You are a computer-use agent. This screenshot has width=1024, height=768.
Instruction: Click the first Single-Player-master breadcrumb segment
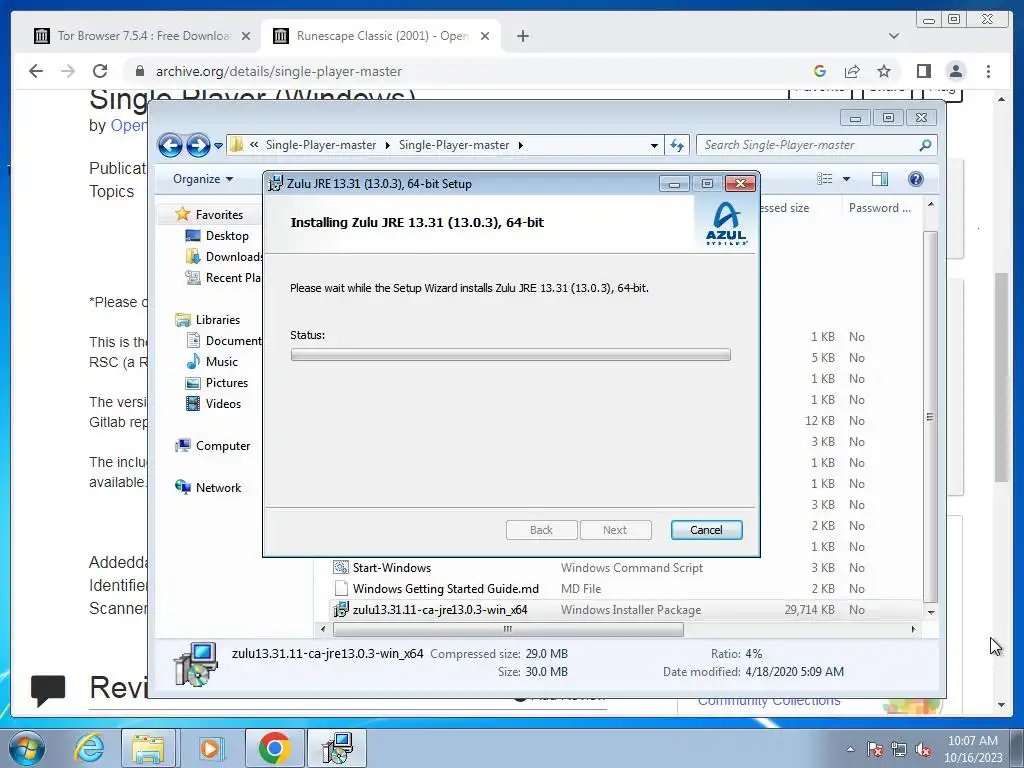[x=321, y=145]
